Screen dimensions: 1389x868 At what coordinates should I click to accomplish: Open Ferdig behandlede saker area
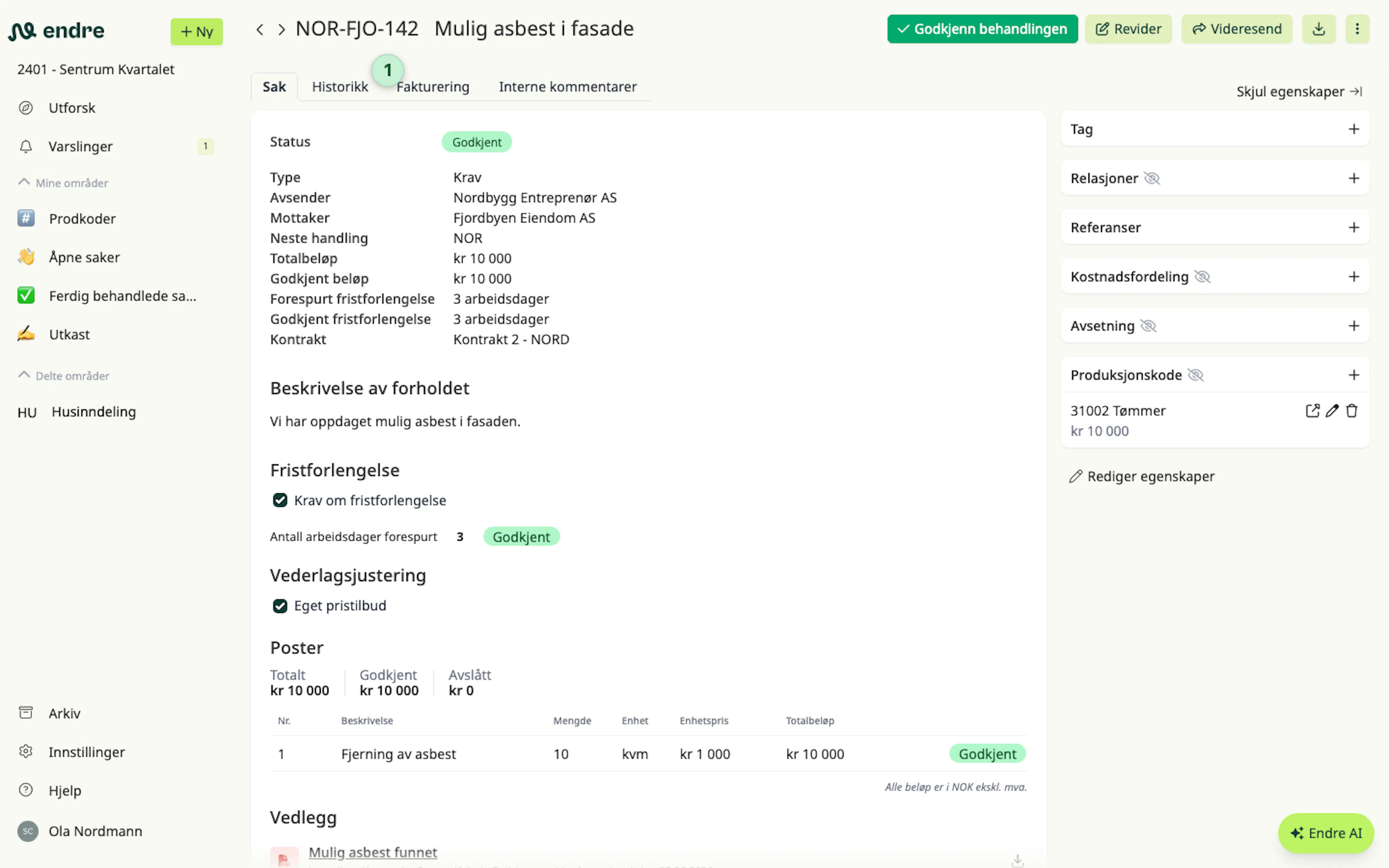tap(122, 295)
